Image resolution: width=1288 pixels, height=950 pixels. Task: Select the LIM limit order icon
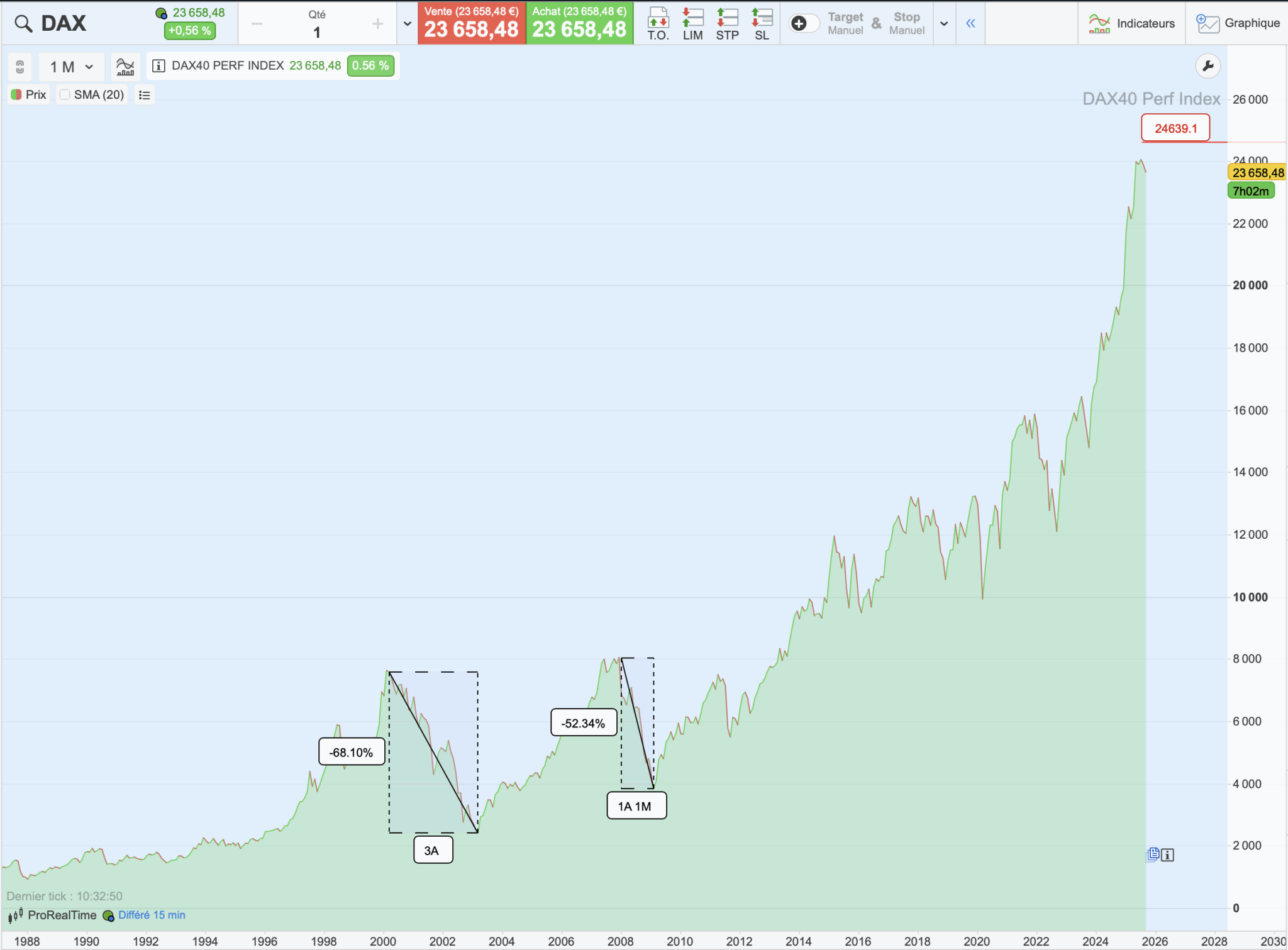click(692, 23)
